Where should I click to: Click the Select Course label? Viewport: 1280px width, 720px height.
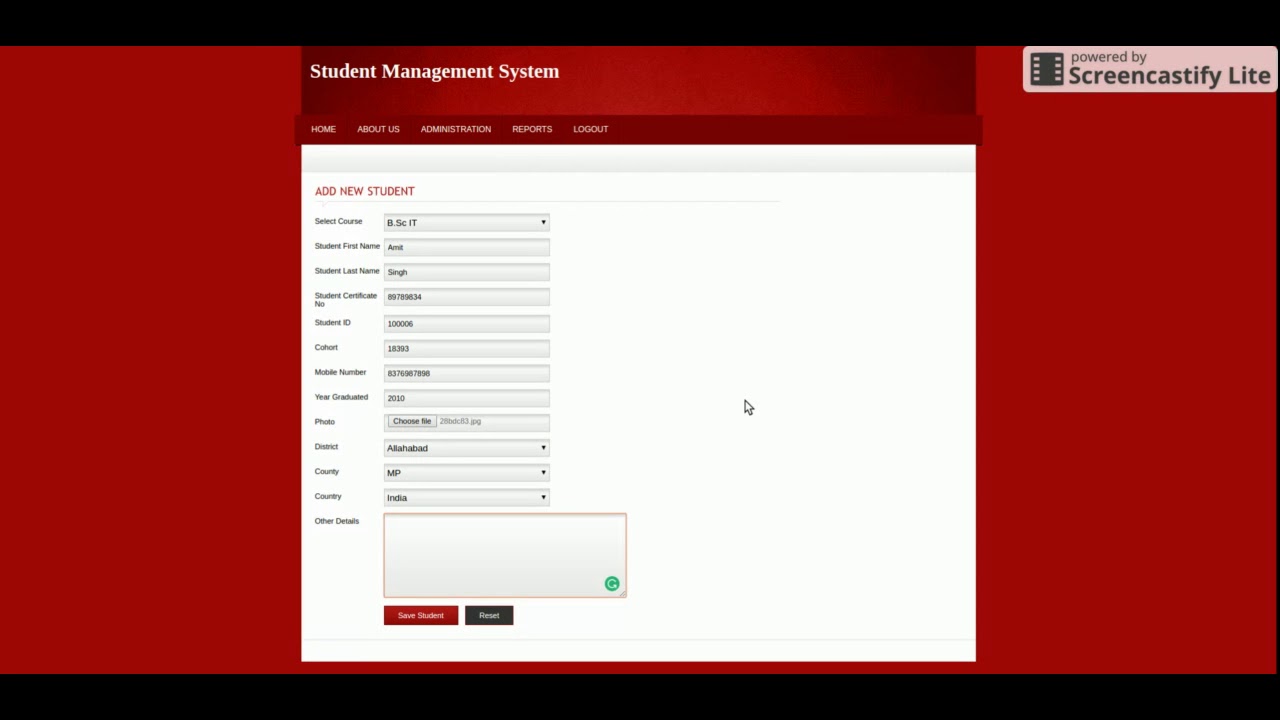pos(338,221)
